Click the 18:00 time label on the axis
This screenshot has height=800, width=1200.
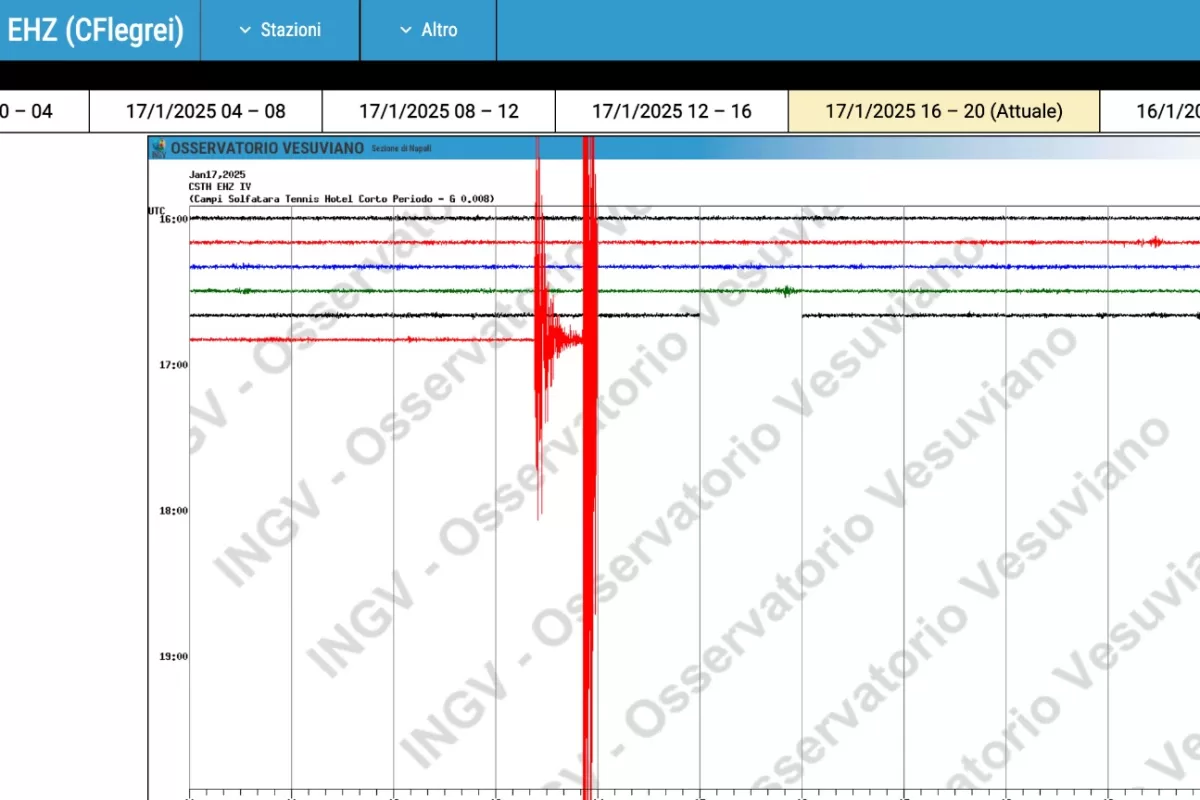tap(173, 511)
